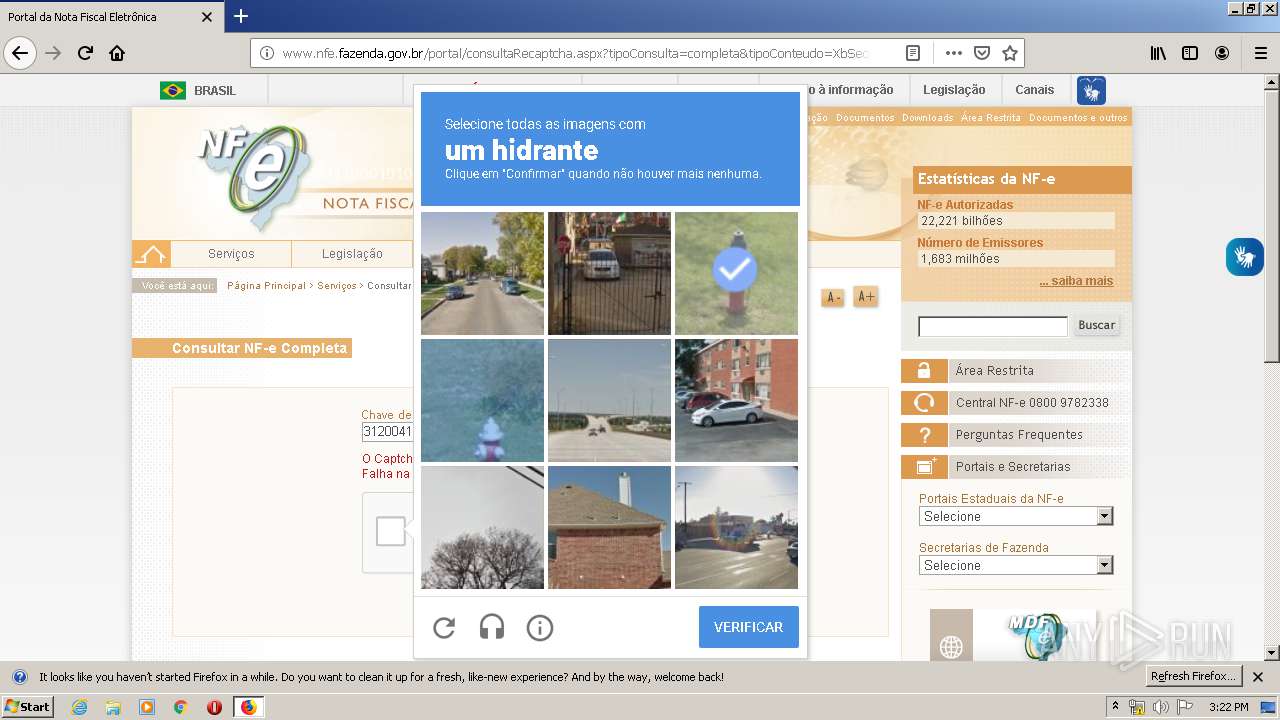Click VLibras accessibility icon in top bar
The width and height of the screenshot is (1280, 720).
(1091, 90)
